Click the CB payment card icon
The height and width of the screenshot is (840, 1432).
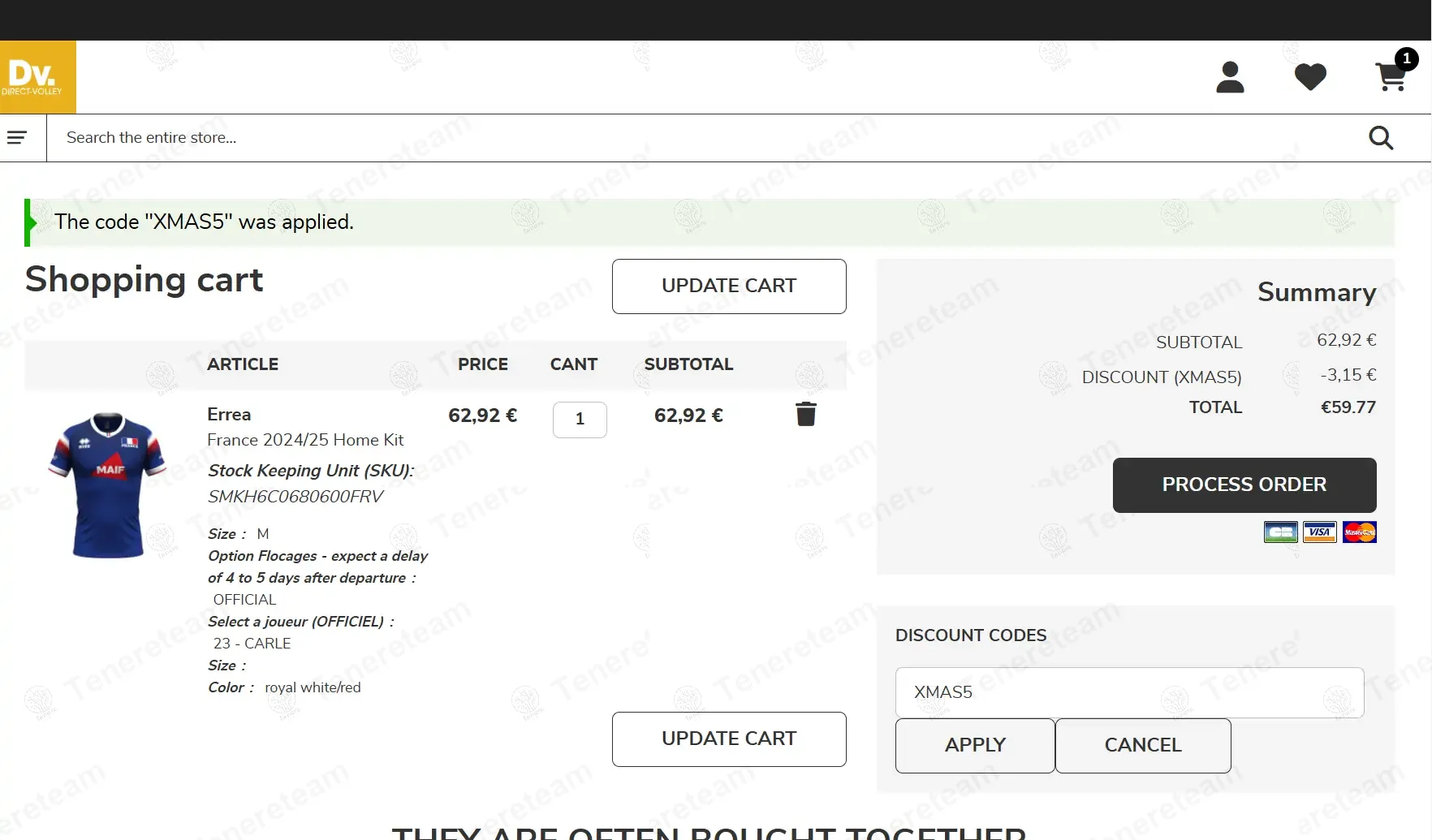pos(1280,532)
